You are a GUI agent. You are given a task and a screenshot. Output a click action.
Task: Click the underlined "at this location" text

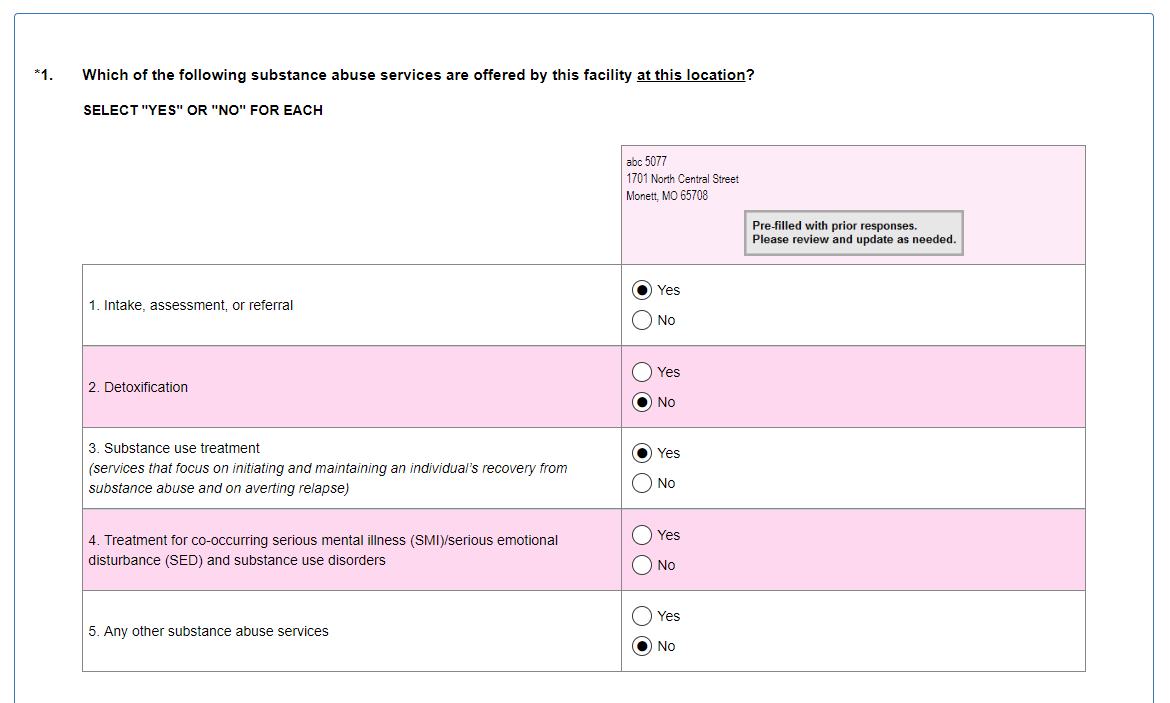pos(690,75)
